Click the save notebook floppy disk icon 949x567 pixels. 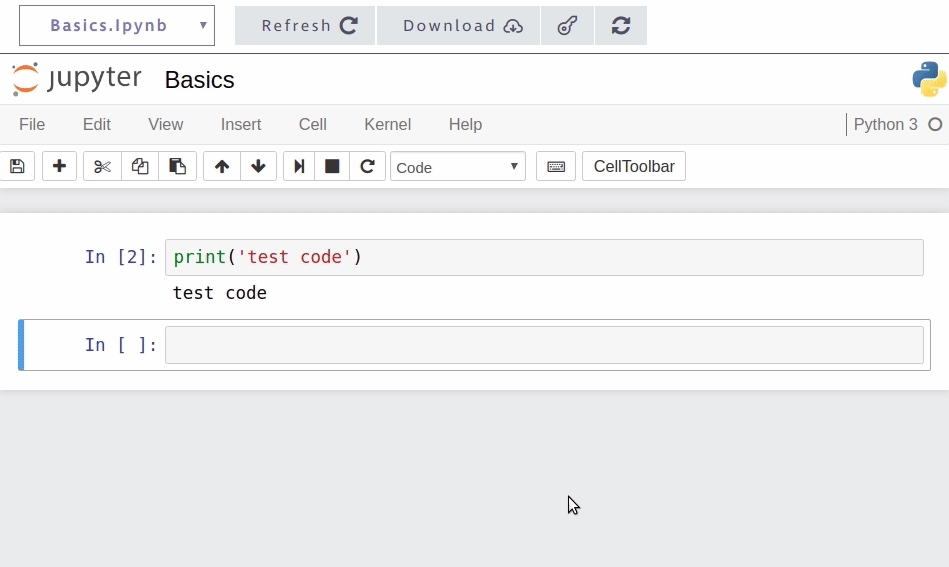17,166
